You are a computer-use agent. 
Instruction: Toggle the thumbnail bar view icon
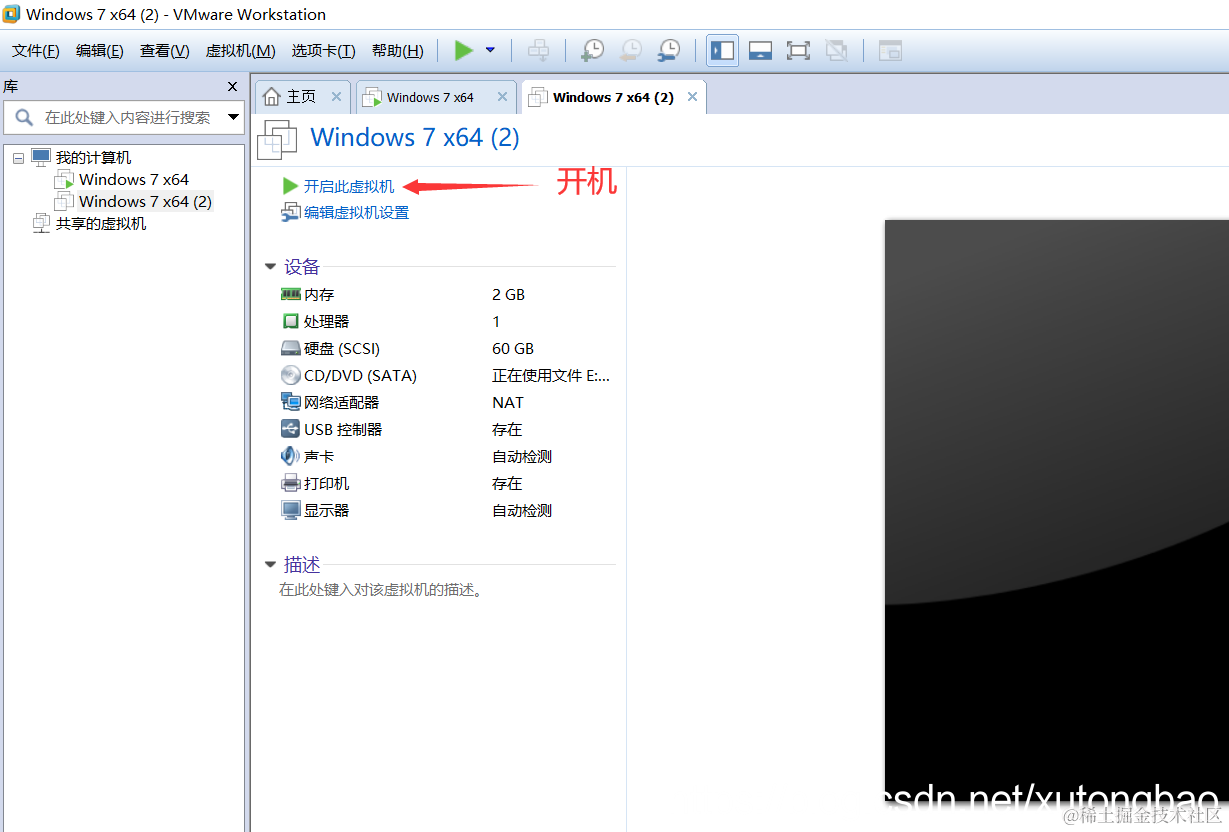(760, 50)
